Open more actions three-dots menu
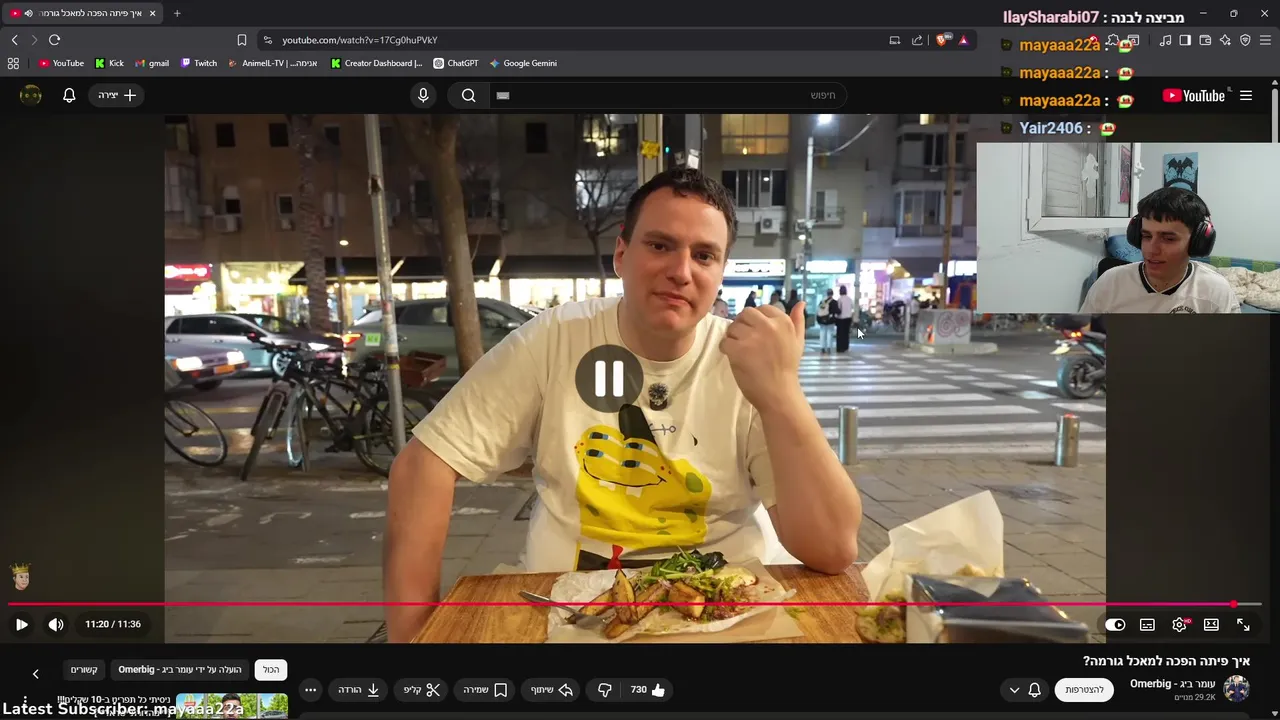The height and width of the screenshot is (720, 1280). pyautogui.click(x=310, y=689)
